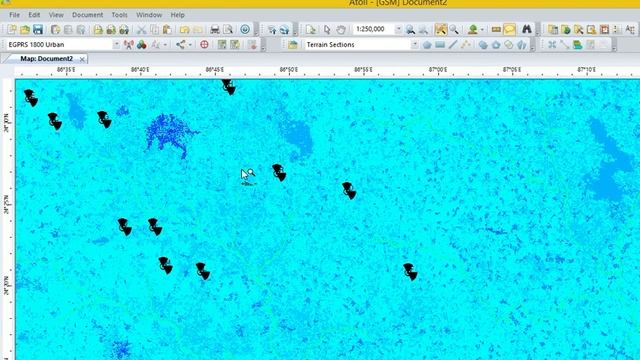Select the draw rectangle shape tool

(x=440, y=44)
